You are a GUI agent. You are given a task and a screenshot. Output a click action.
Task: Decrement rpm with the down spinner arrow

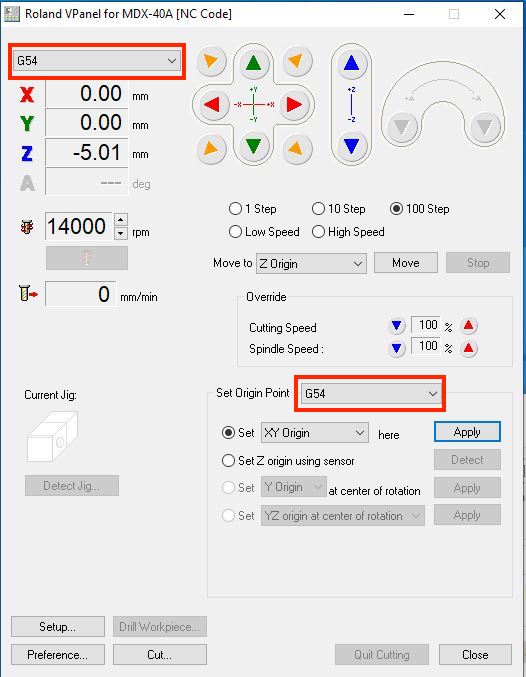click(x=121, y=233)
